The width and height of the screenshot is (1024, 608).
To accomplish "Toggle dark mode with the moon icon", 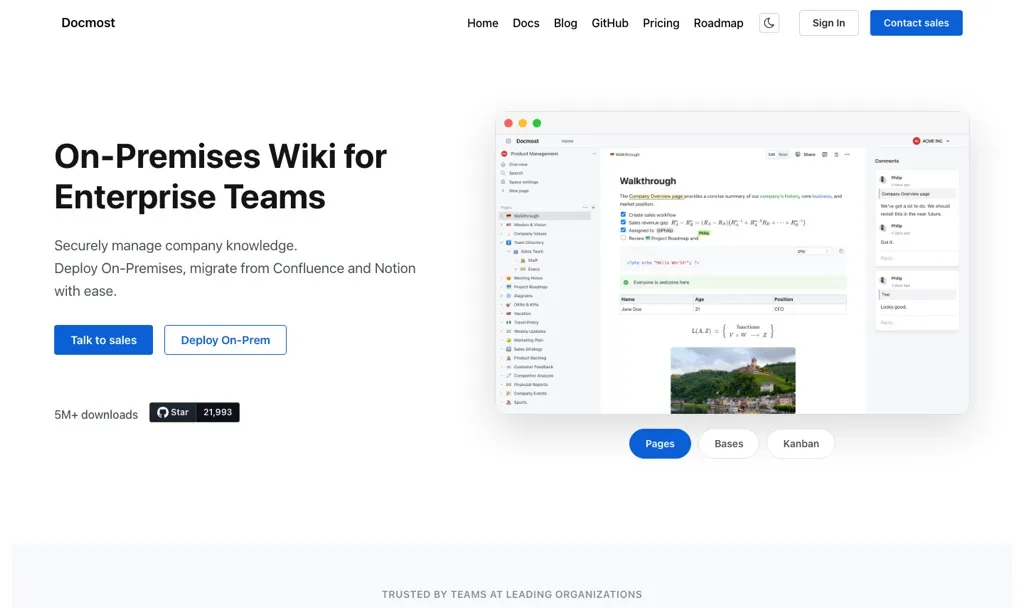I will tap(769, 23).
